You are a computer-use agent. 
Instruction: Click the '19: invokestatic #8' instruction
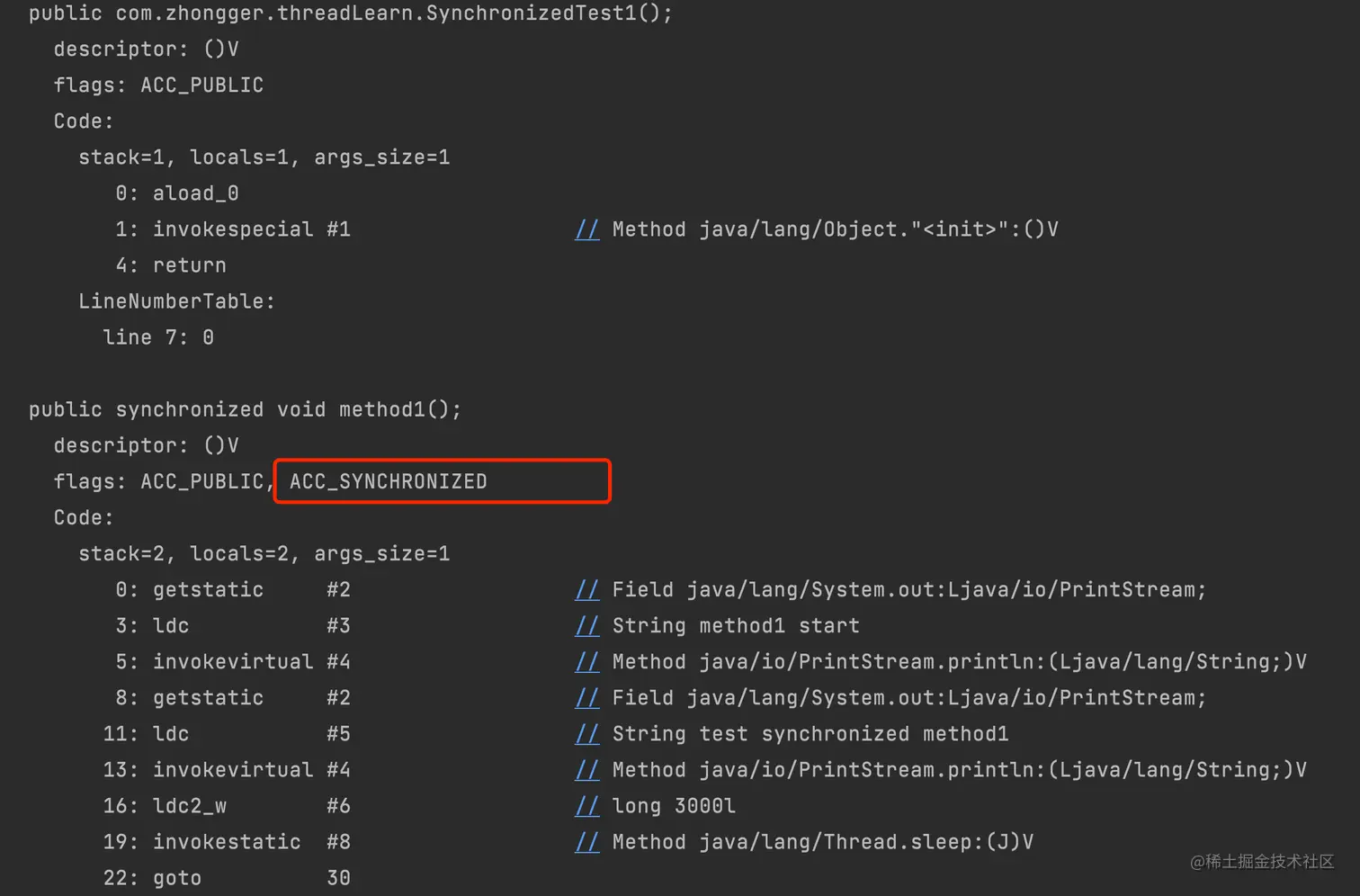[227, 841]
